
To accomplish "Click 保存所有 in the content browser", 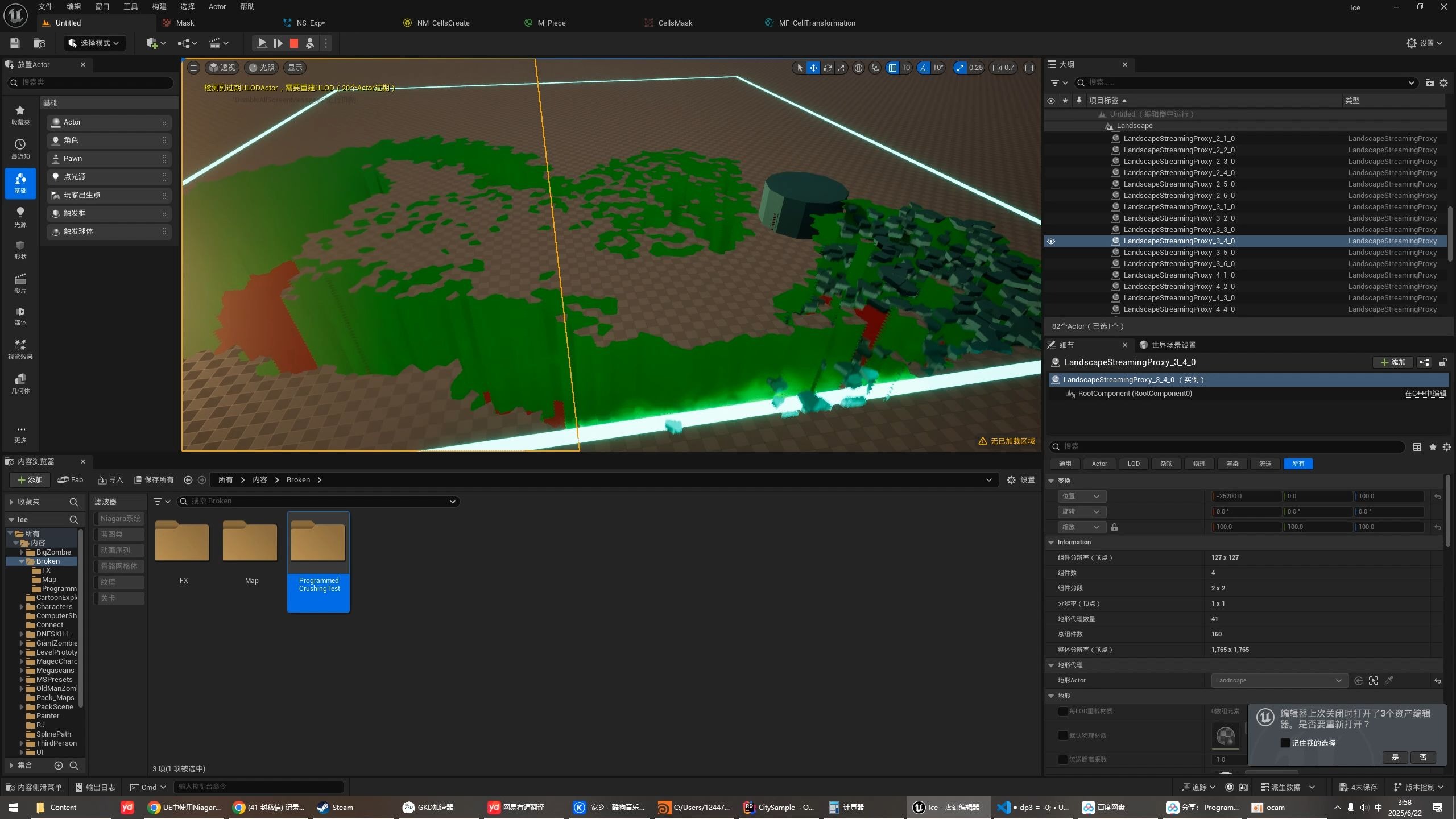I will (x=154, y=480).
